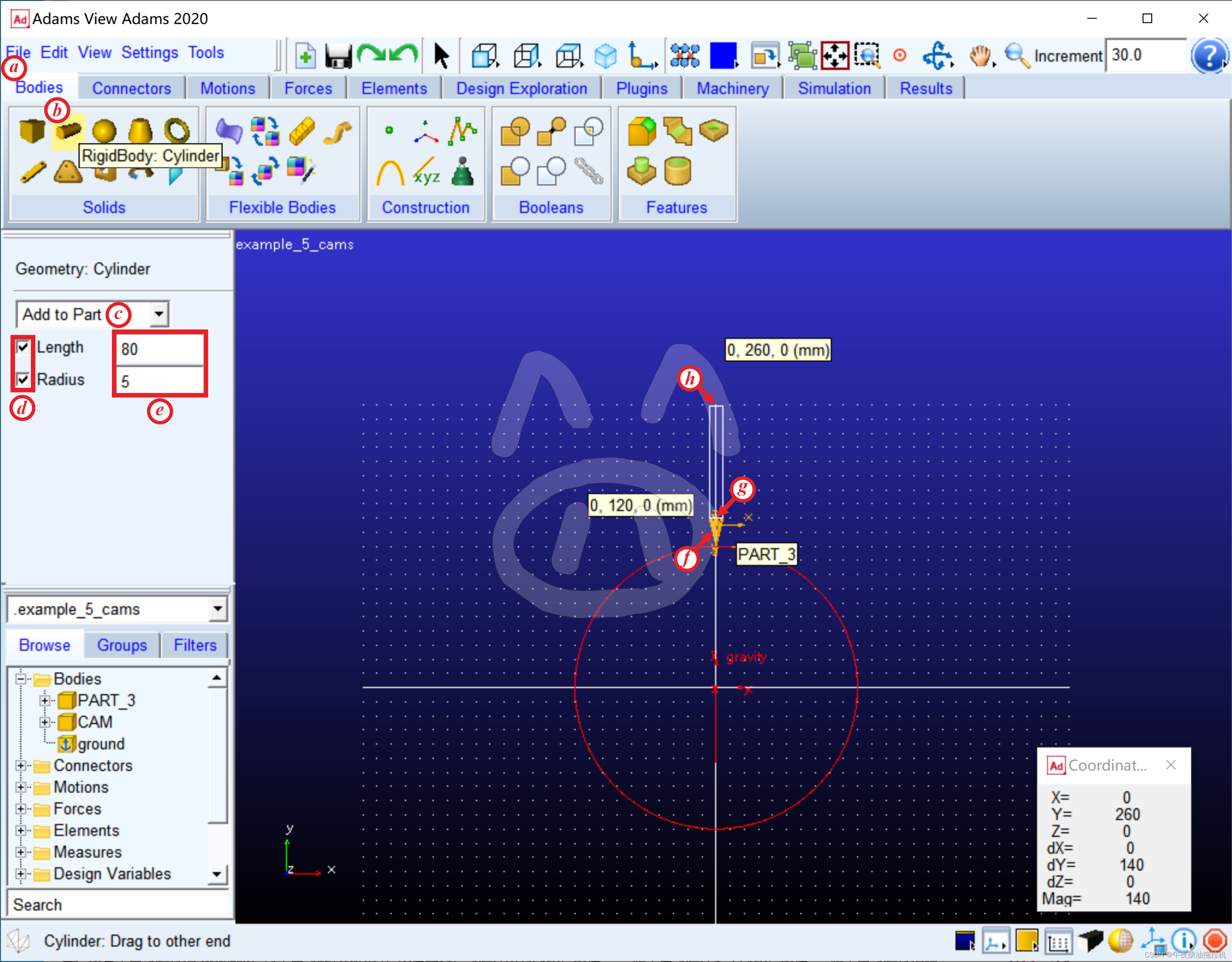1232x962 pixels.
Task: Expand the Forces folder
Action: 21,808
